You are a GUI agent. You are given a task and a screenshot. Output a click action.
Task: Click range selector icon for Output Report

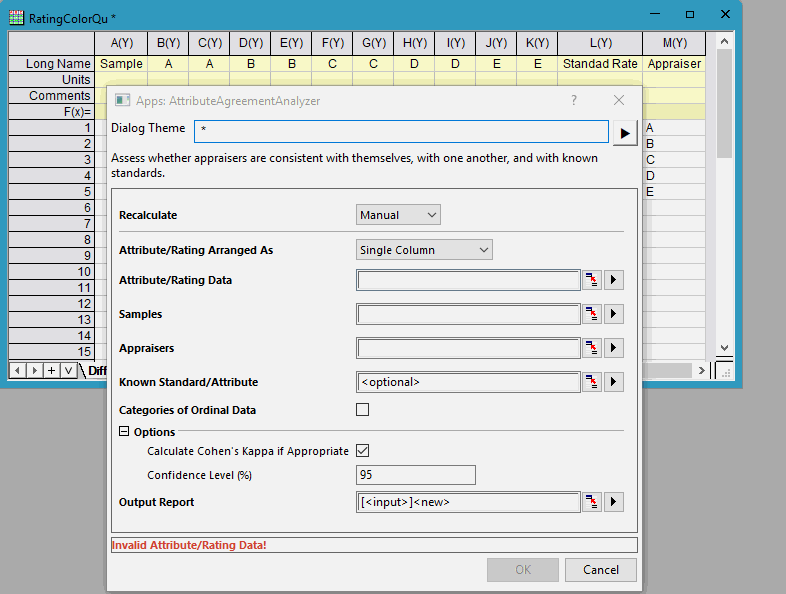pos(593,502)
